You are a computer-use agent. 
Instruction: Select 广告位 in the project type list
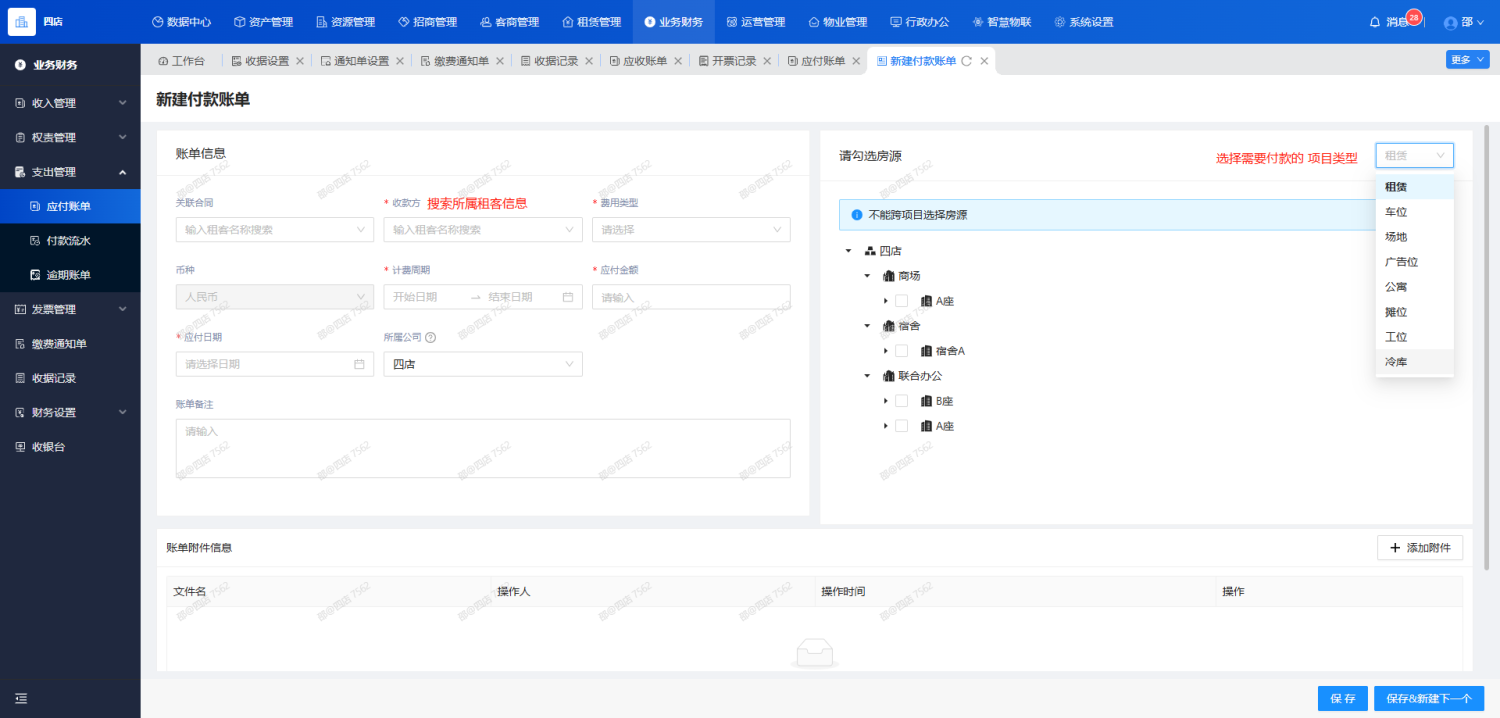(1415, 262)
